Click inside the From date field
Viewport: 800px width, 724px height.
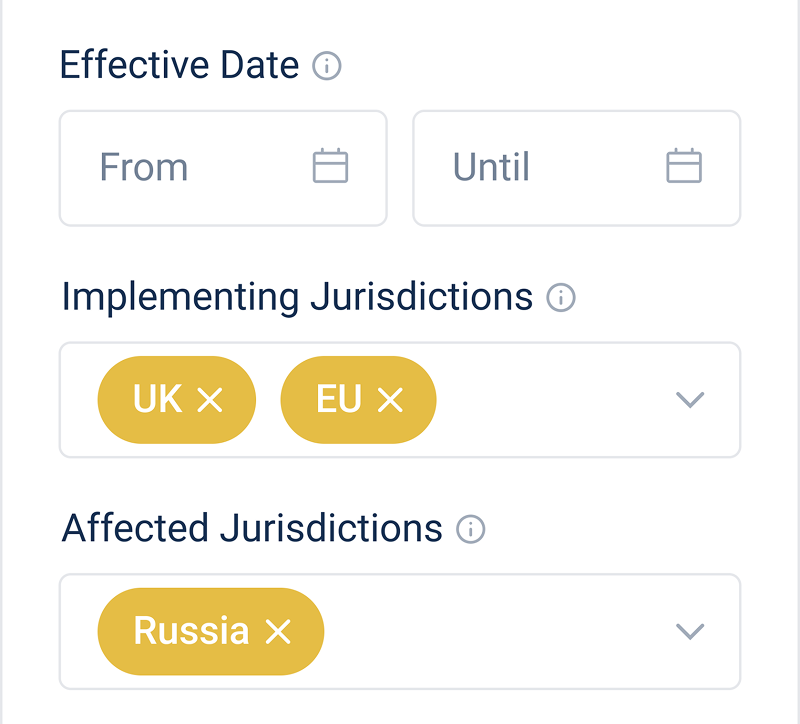coord(190,167)
